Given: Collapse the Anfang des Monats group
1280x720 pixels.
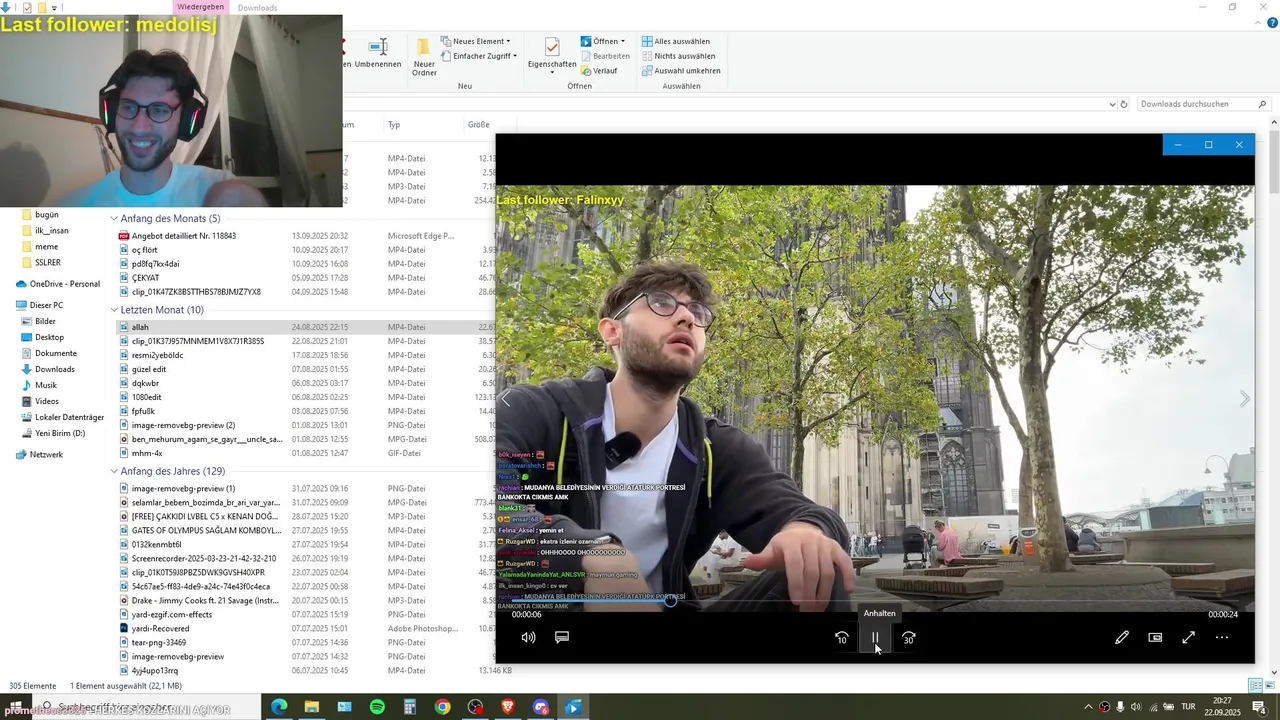Looking at the screenshot, I should [114, 218].
